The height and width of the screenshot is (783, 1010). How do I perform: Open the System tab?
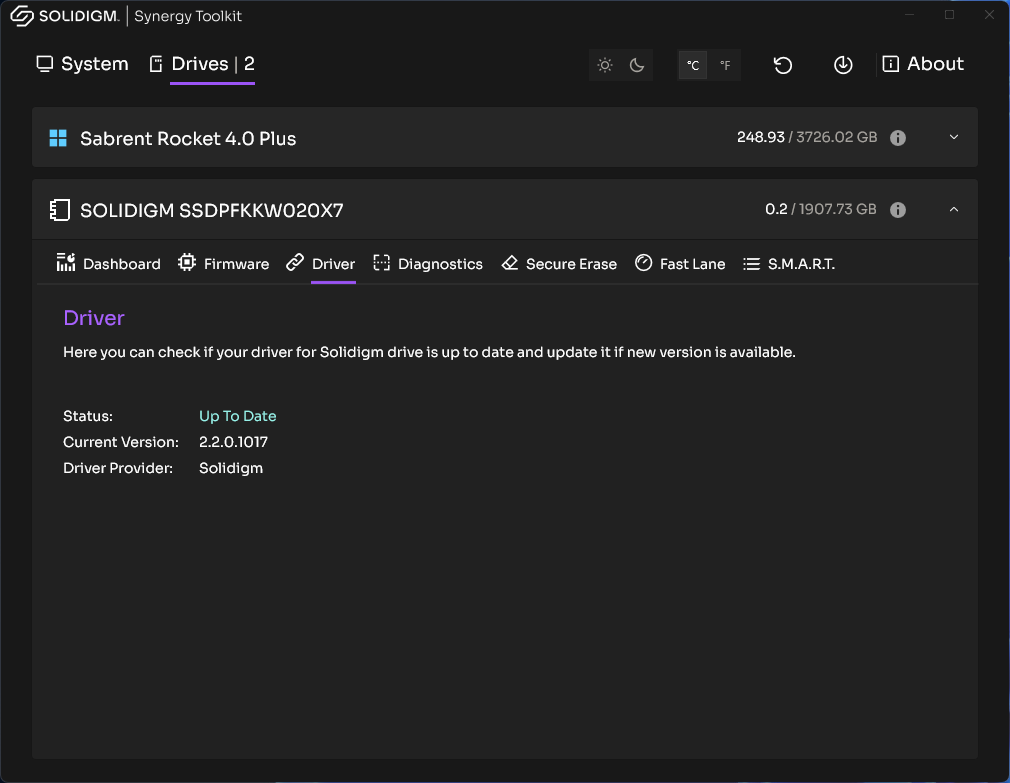(x=82, y=64)
